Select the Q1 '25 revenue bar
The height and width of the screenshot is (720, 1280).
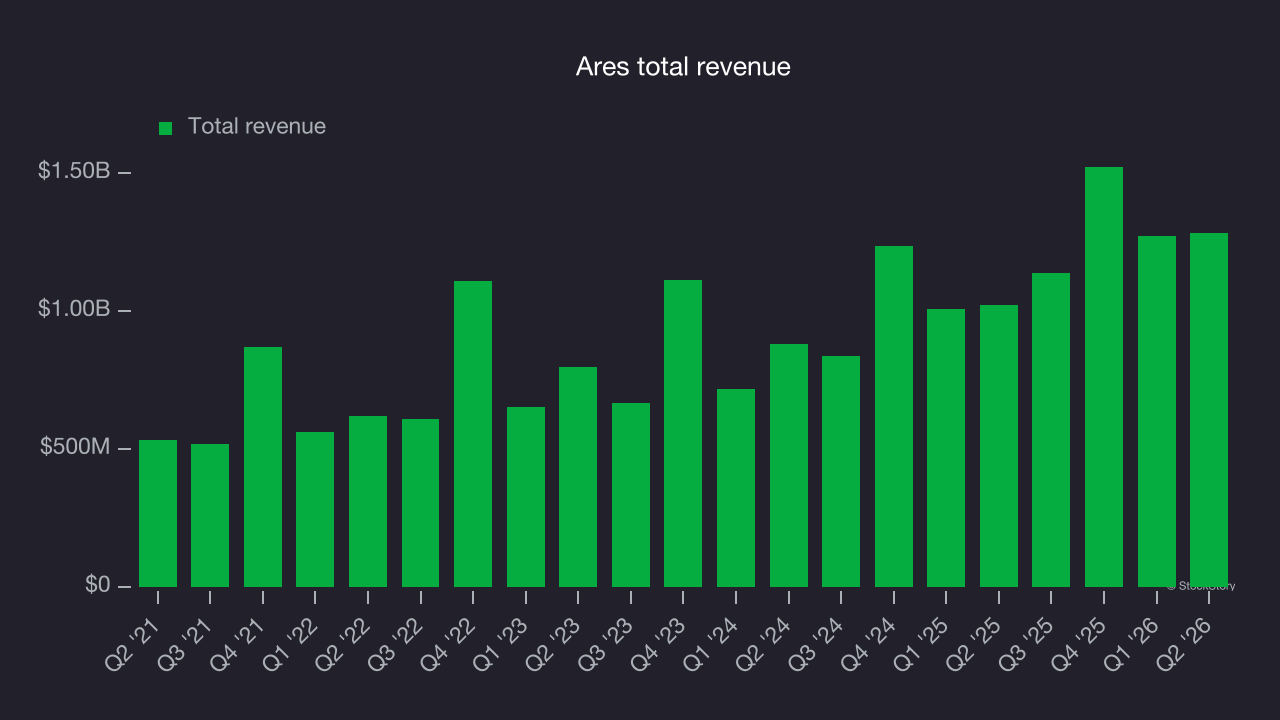[x=946, y=448]
